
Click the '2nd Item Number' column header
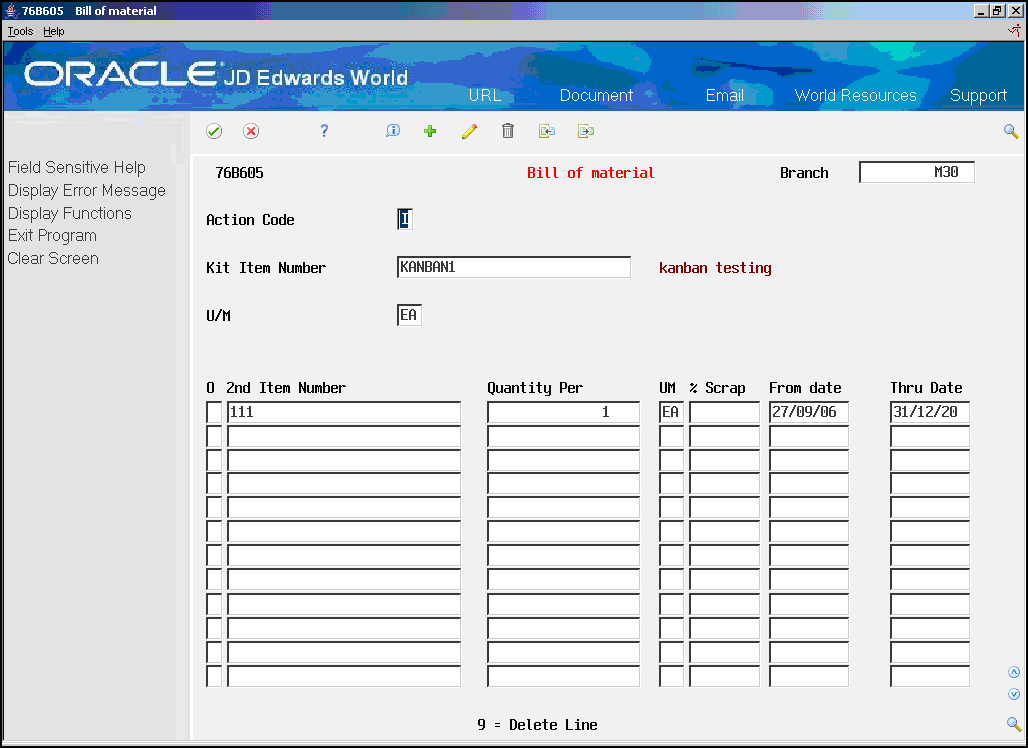coord(286,388)
